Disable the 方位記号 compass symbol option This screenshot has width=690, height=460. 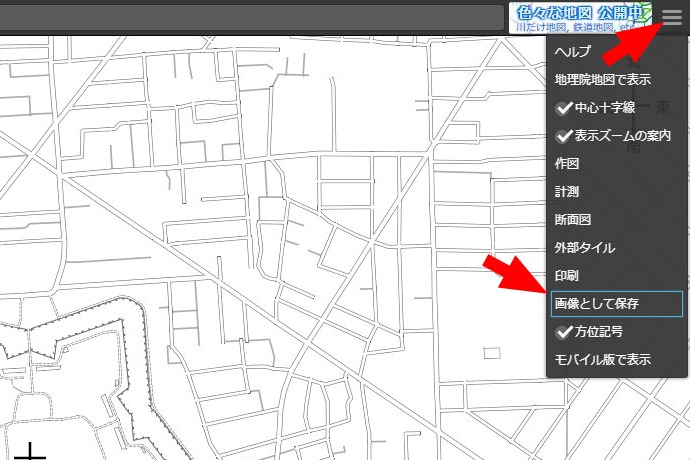click(600, 332)
